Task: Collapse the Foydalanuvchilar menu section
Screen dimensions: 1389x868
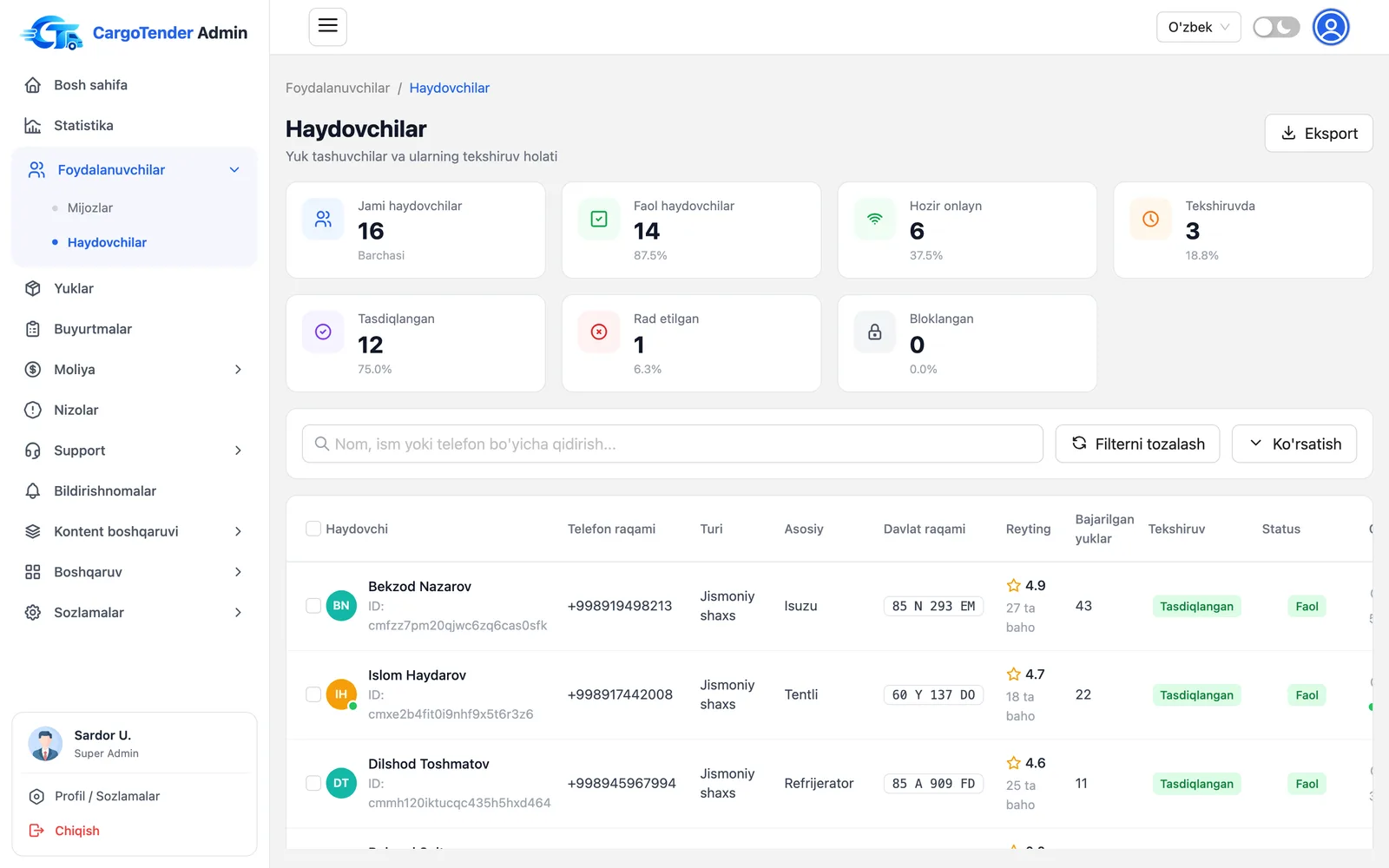Action: [x=135, y=170]
